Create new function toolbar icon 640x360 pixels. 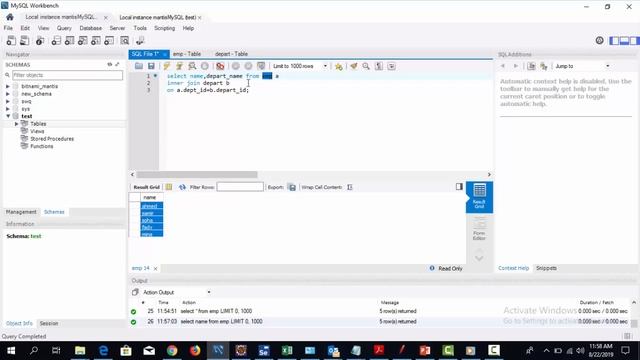click(x=109, y=40)
